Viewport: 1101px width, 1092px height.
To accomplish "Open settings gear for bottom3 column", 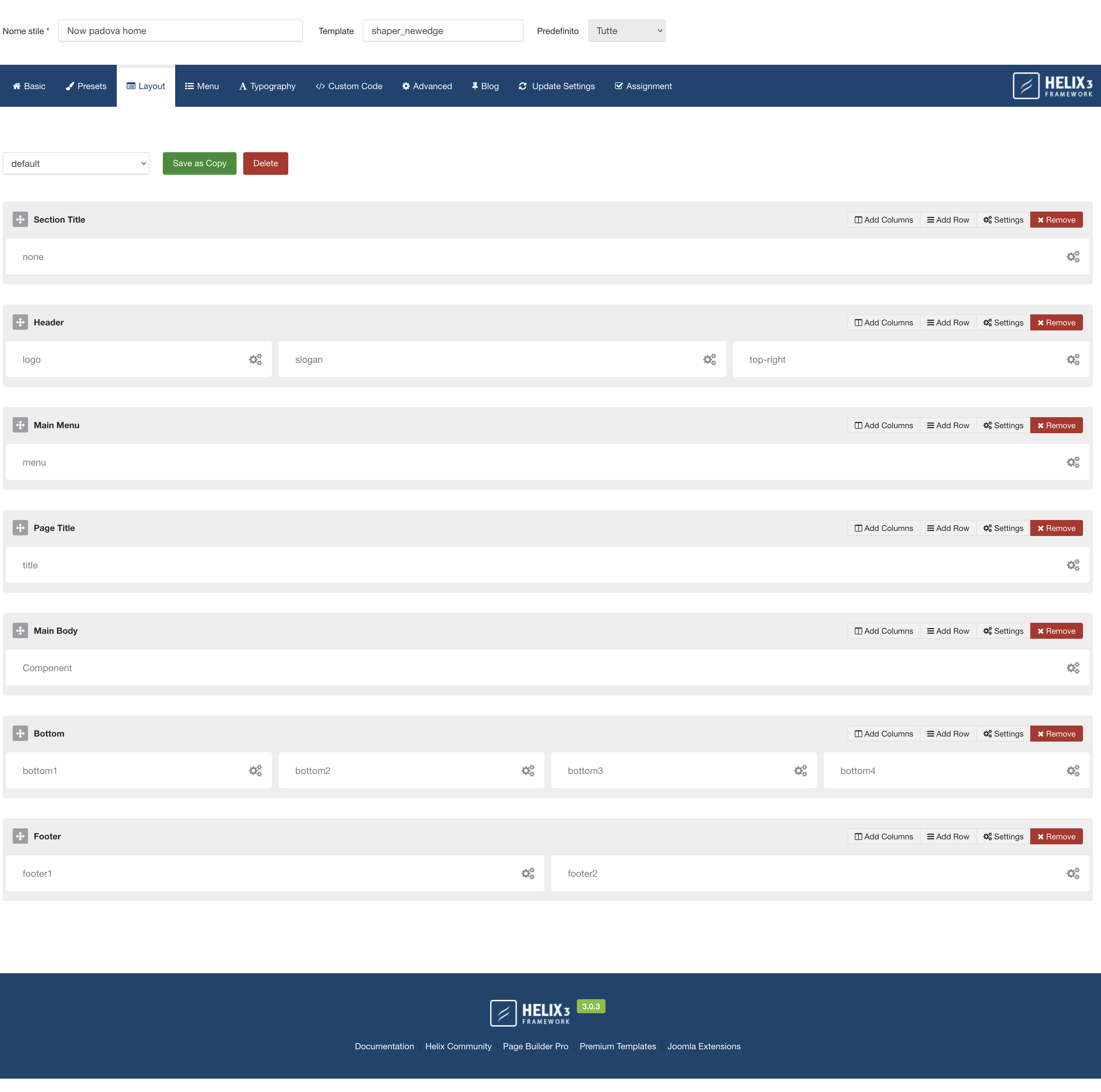I will click(x=801, y=771).
